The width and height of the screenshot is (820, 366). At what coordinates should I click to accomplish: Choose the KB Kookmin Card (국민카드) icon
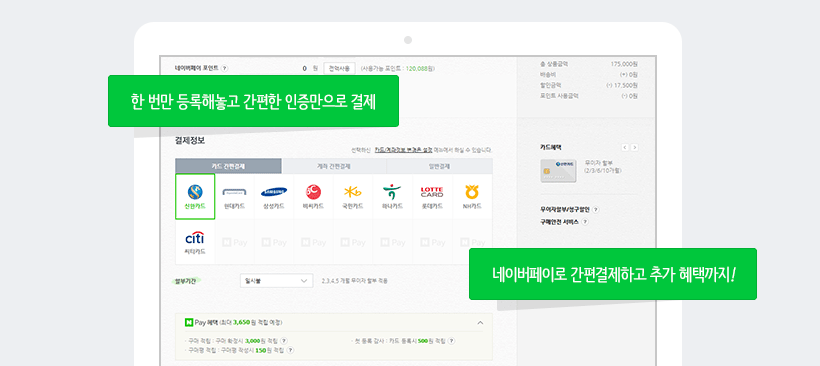click(x=352, y=192)
